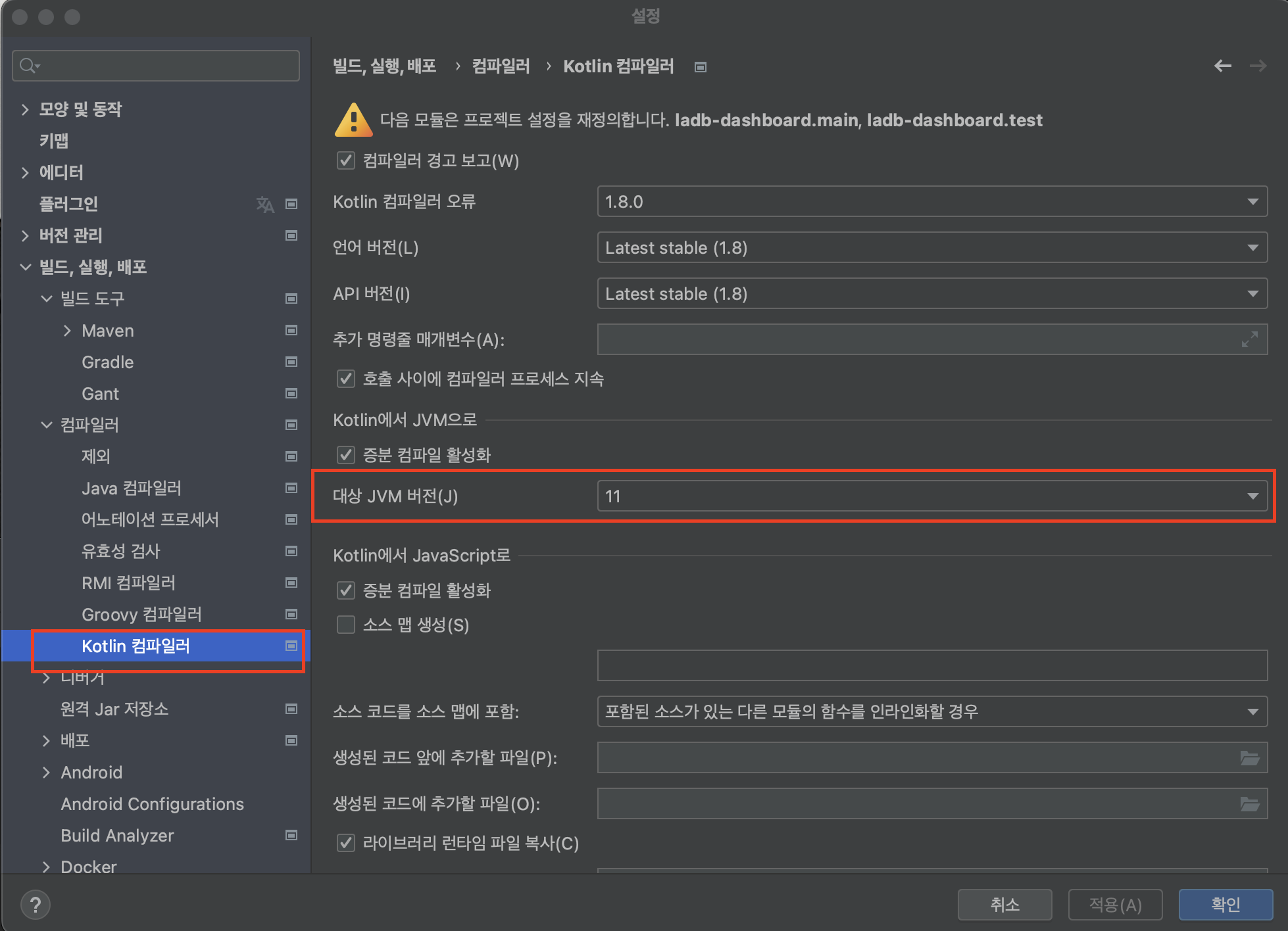Uncheck 컴파일러 경고 보고 checkbox
This screenshot has width=1288, height=931.
346,160
